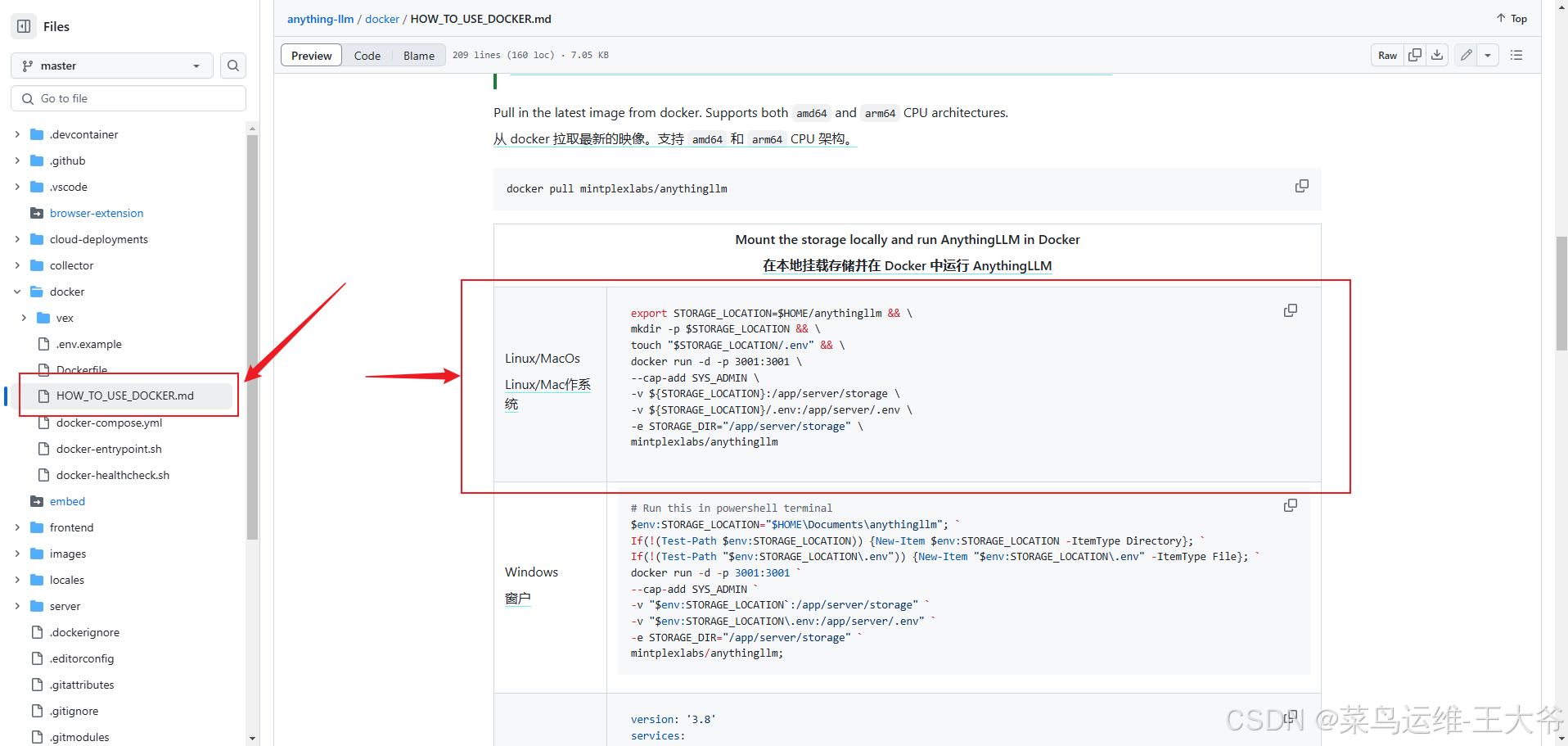Copy the docker pull command
Viewport: 1568px width, 746px height.
(1301, 187)
